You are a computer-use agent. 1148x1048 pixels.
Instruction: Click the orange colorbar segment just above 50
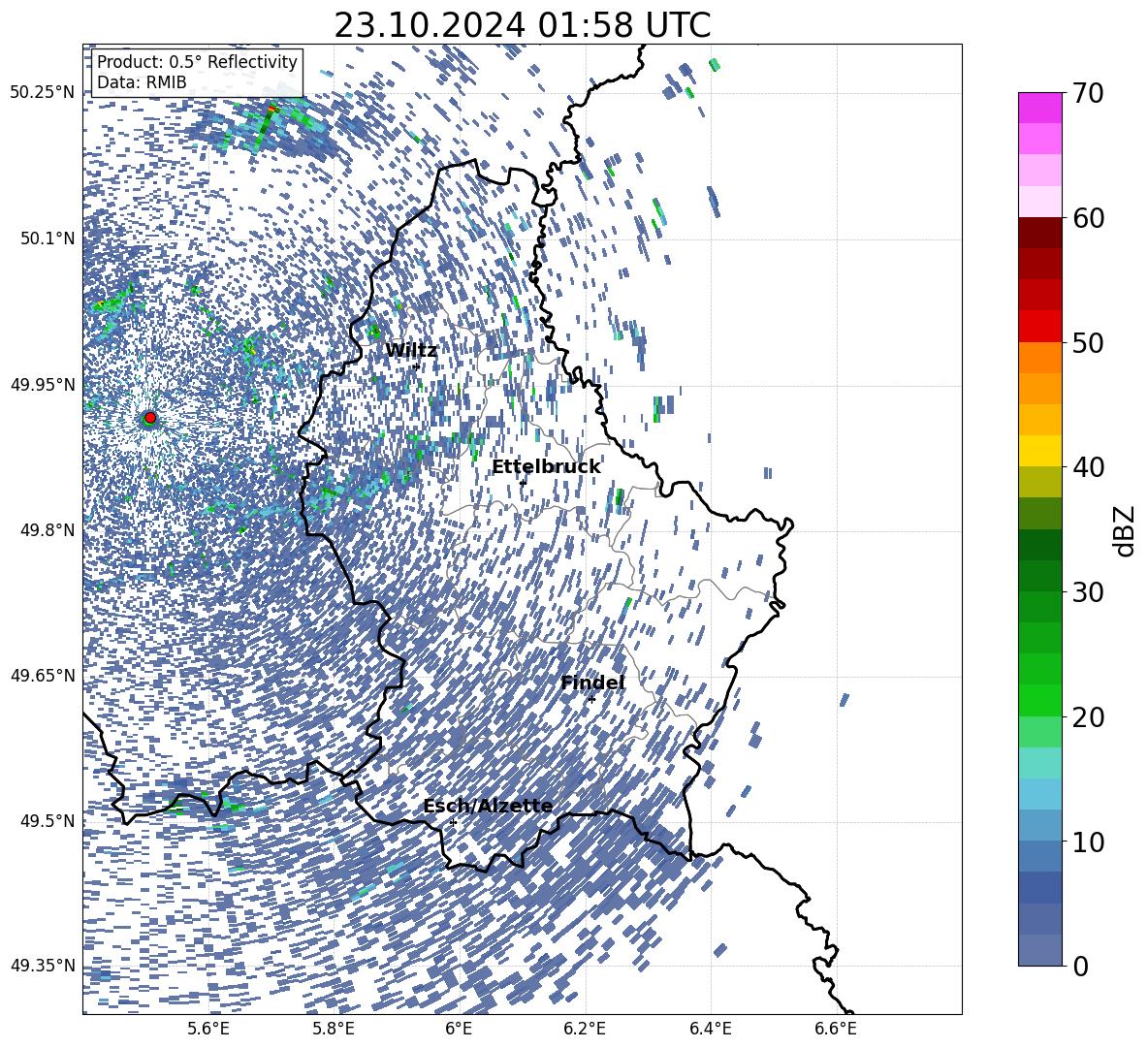tap(1039, 358)
